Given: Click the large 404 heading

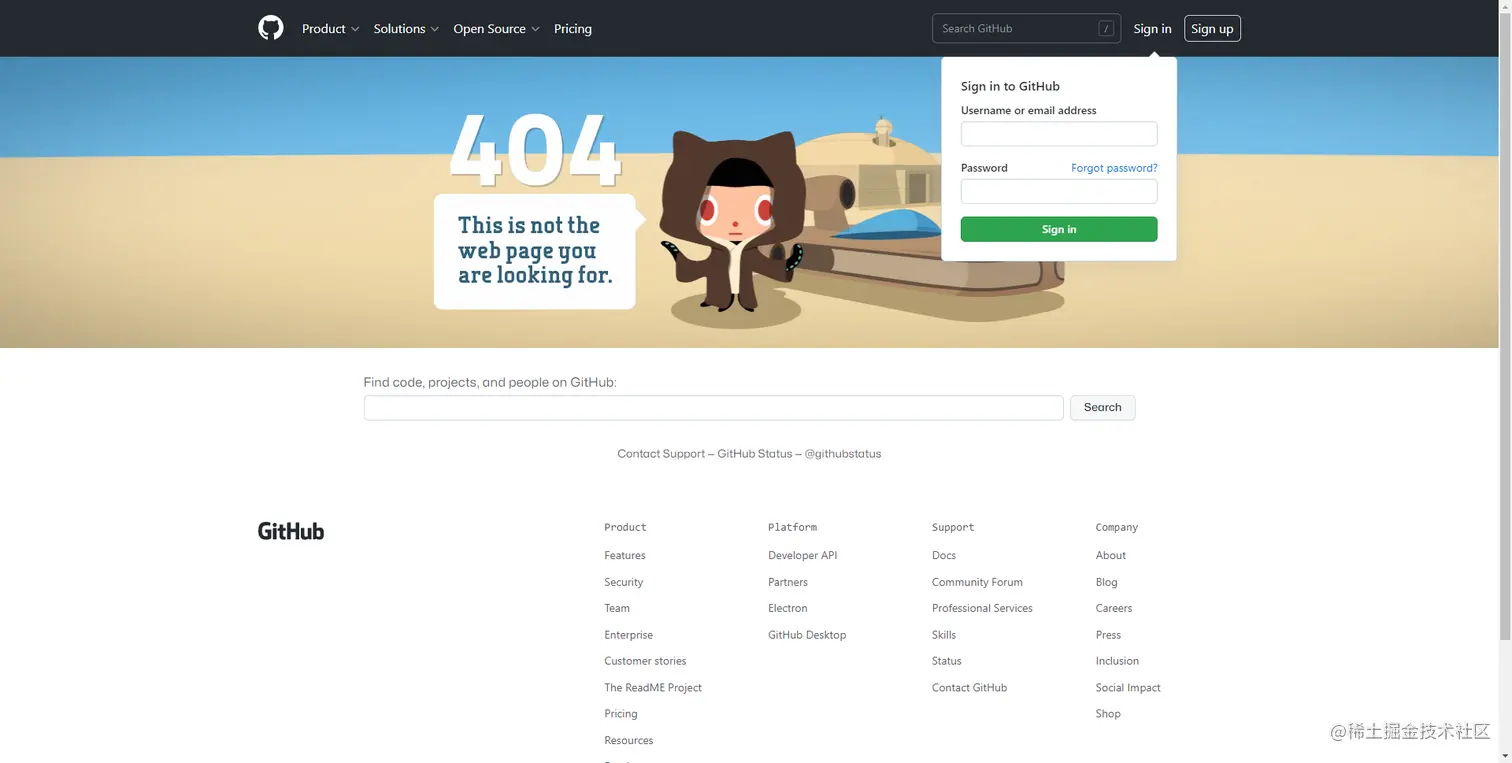Looking at the screenshot, I should point(535,150).
